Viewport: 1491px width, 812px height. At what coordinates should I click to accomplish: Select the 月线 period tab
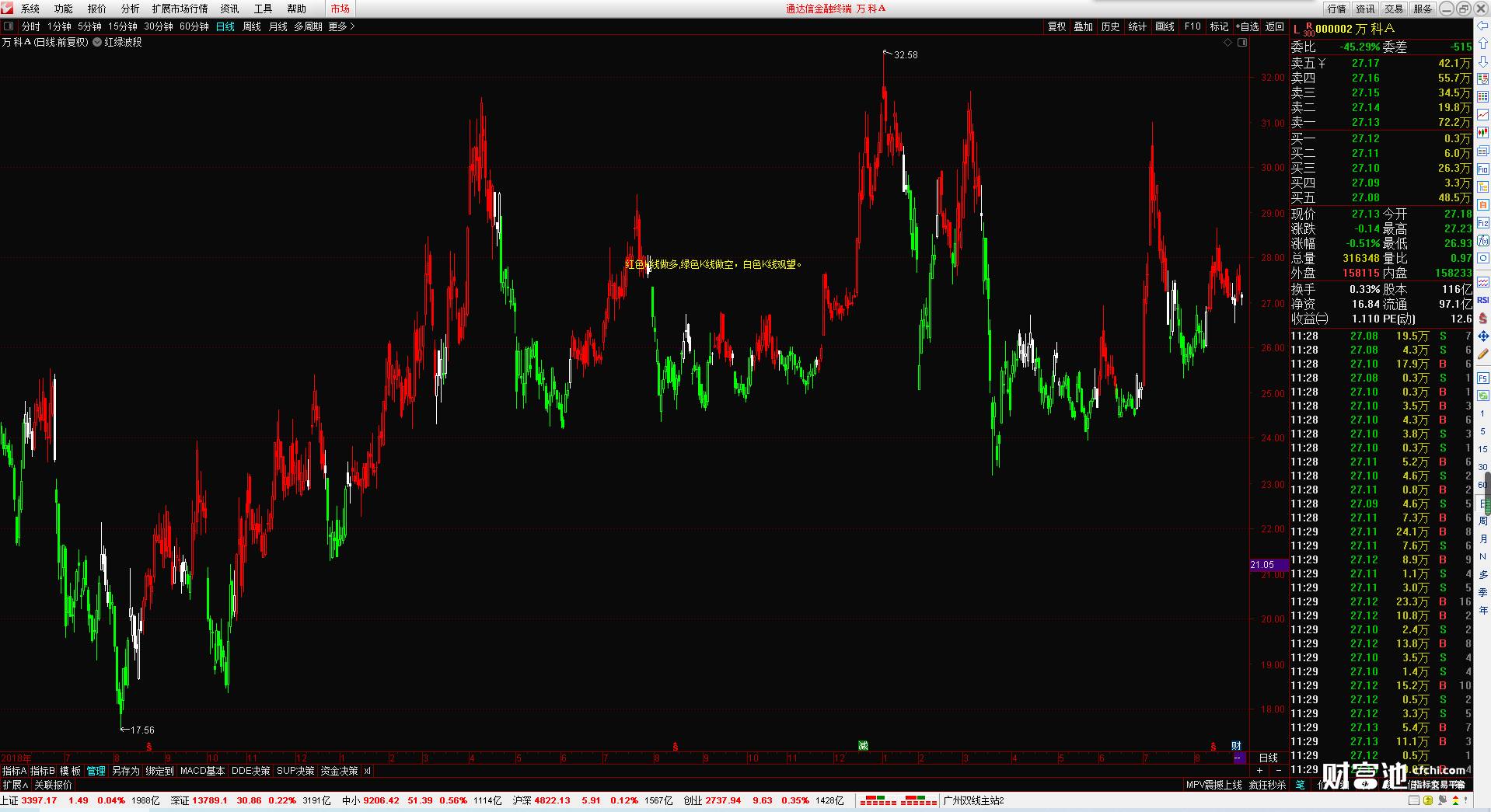click(x=278, y=26)
